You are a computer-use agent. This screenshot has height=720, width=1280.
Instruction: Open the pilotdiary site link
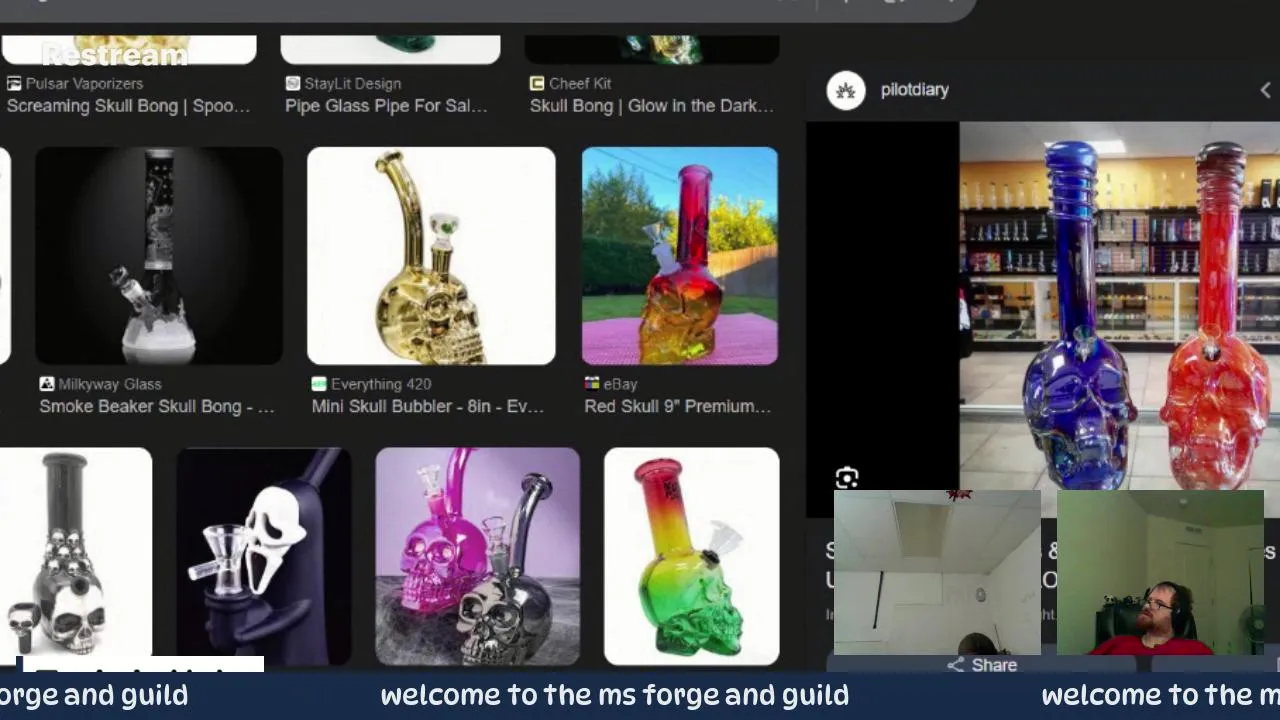pos(914,90)
